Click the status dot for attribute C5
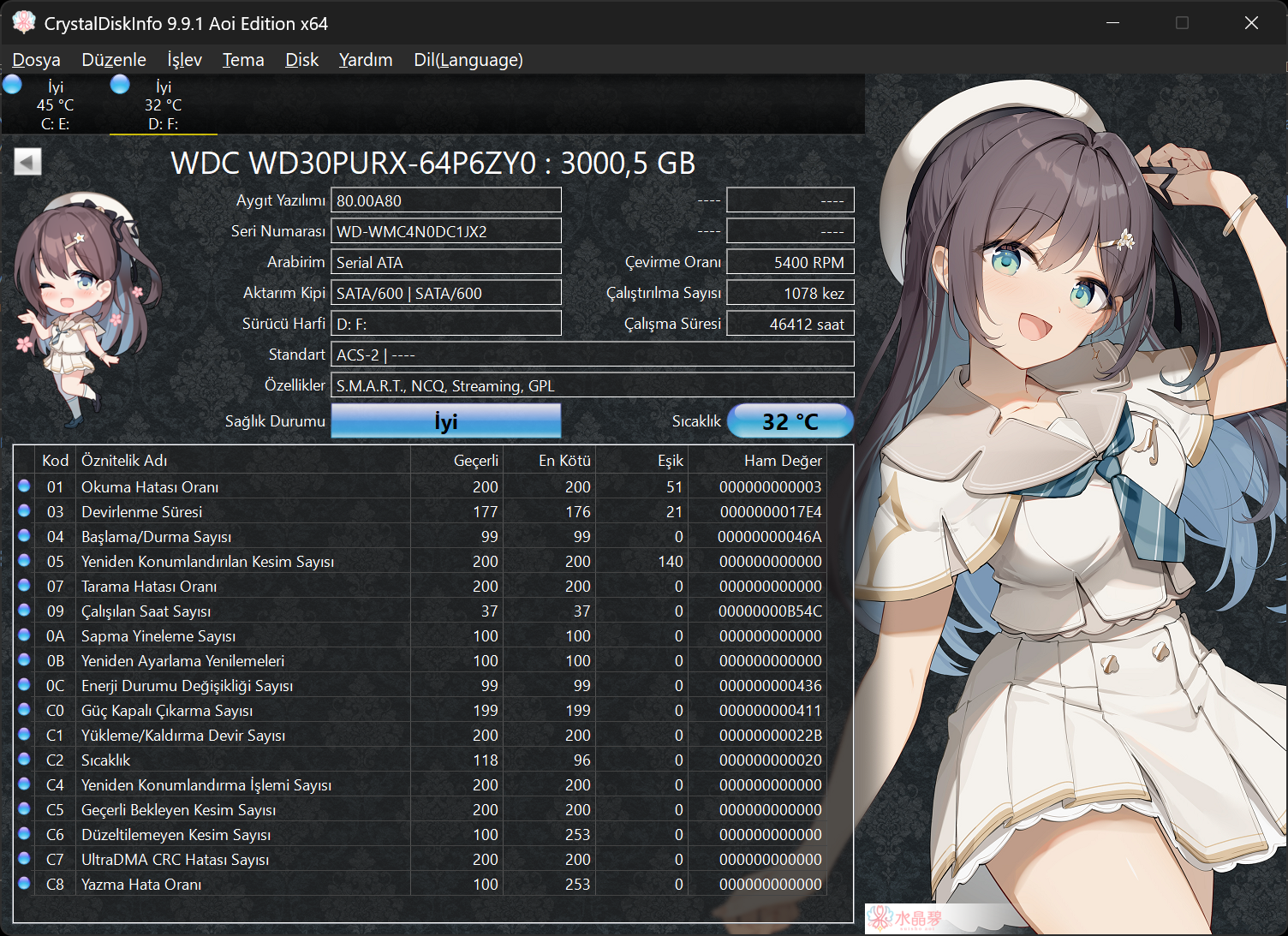The image size is (1288, 936). click(x=24, y=808)
